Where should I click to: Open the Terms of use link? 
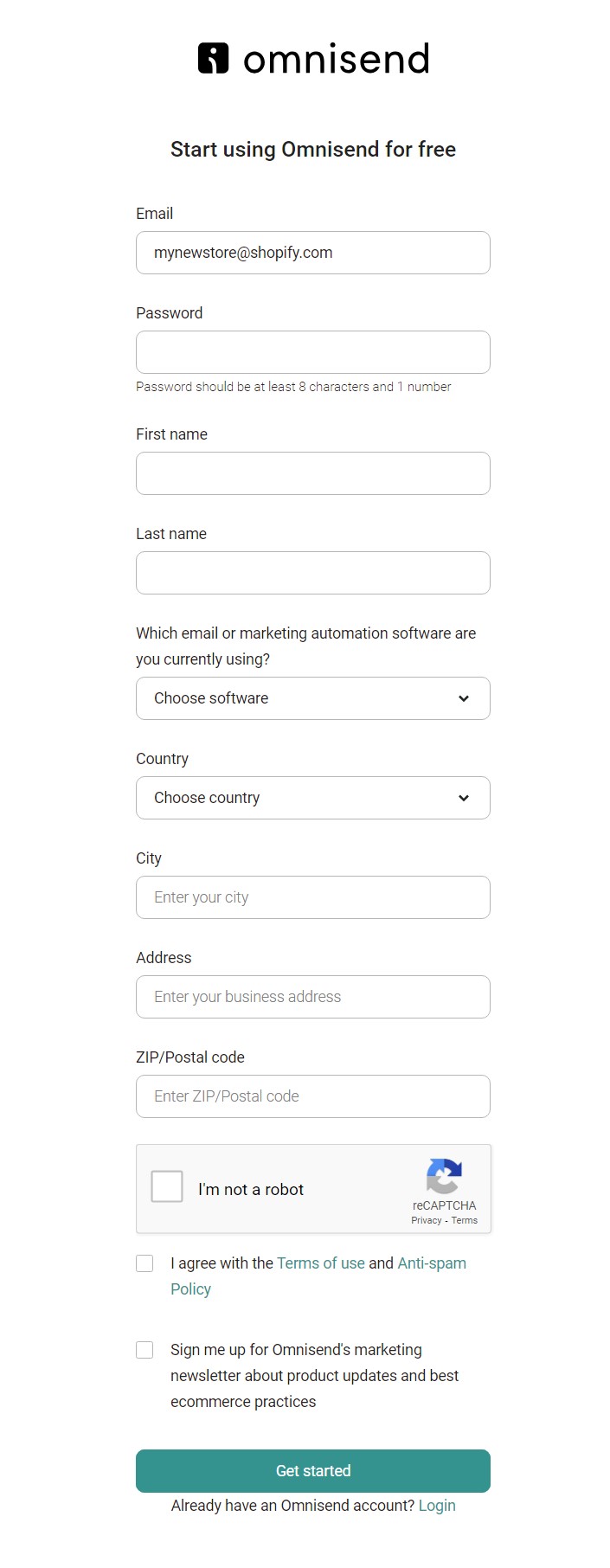[320, 1263]
